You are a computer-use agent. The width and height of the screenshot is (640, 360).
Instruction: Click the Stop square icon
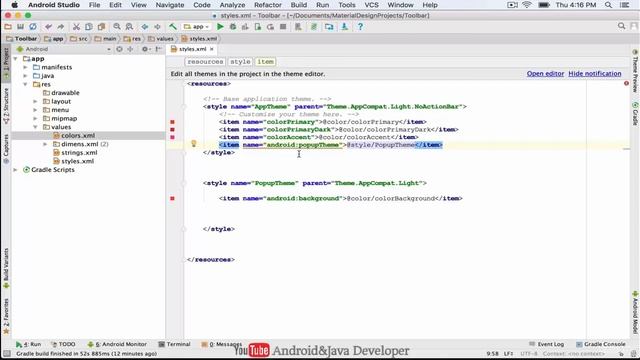(283, 27)
